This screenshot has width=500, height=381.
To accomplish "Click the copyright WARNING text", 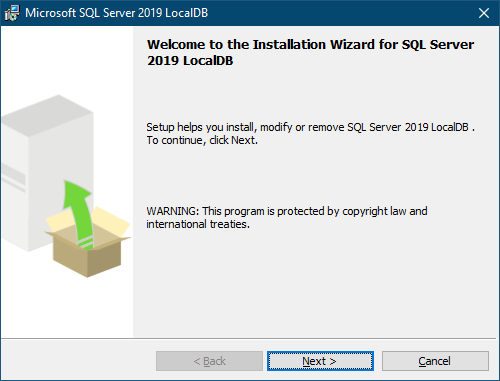I will click(x=287, y=217).
